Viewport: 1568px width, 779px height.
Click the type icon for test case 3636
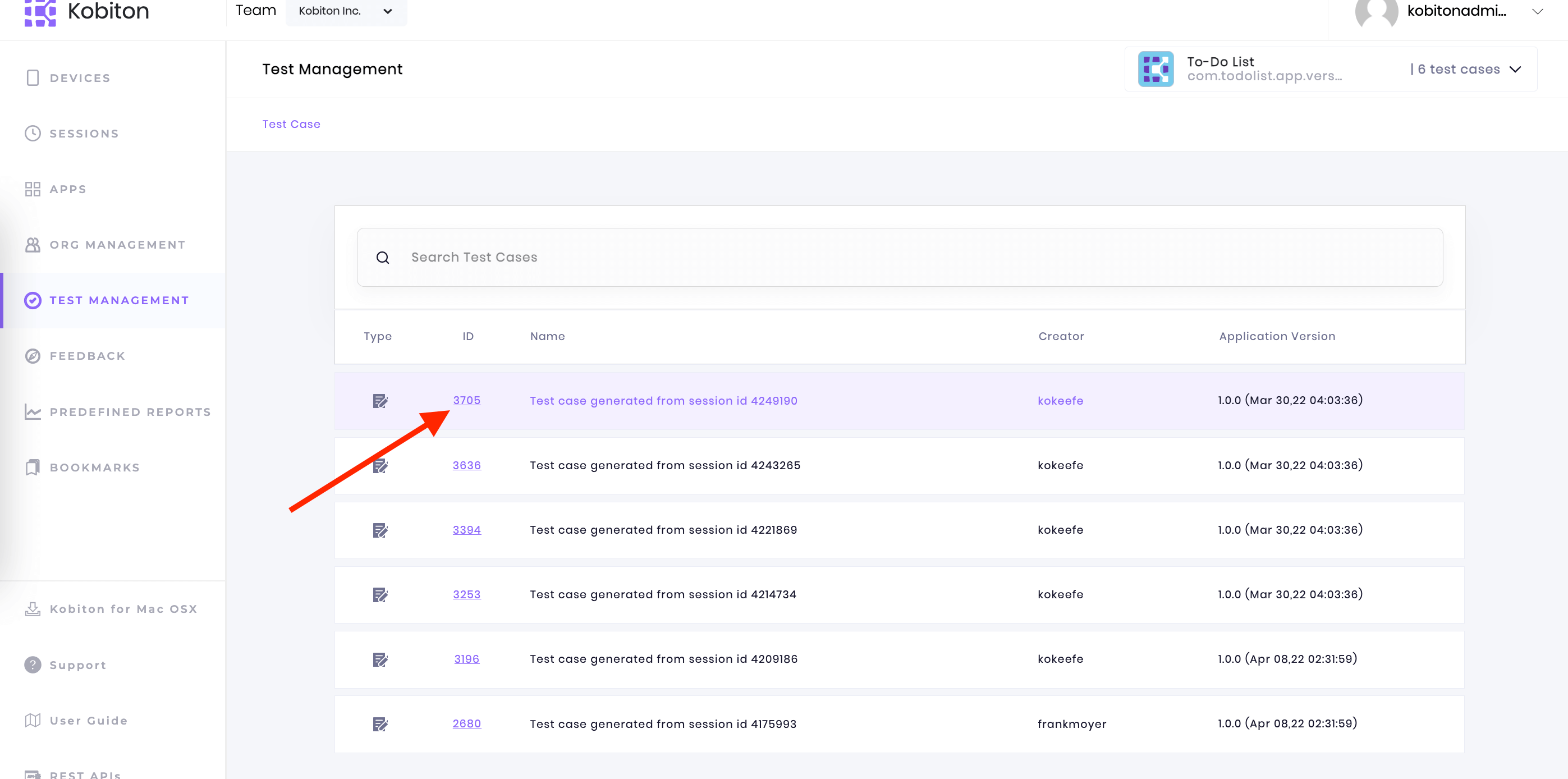pyautogui.click(x=380, y=466)
